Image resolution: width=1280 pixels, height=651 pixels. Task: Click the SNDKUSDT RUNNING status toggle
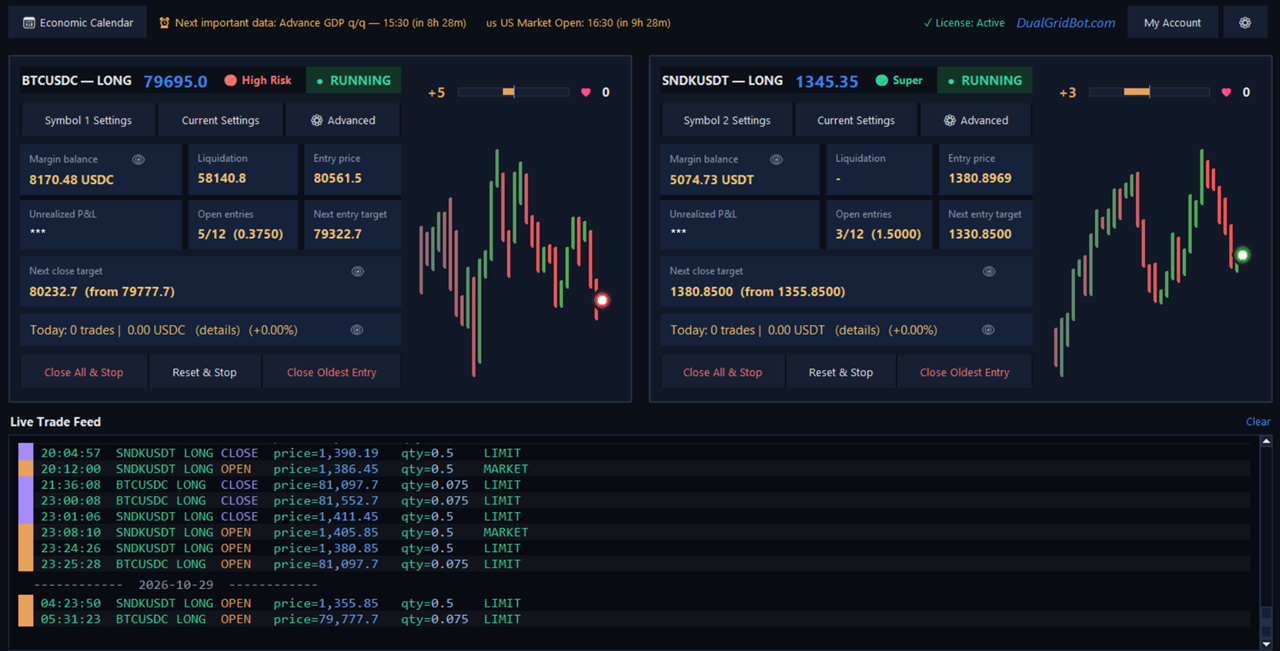(985, 80)
